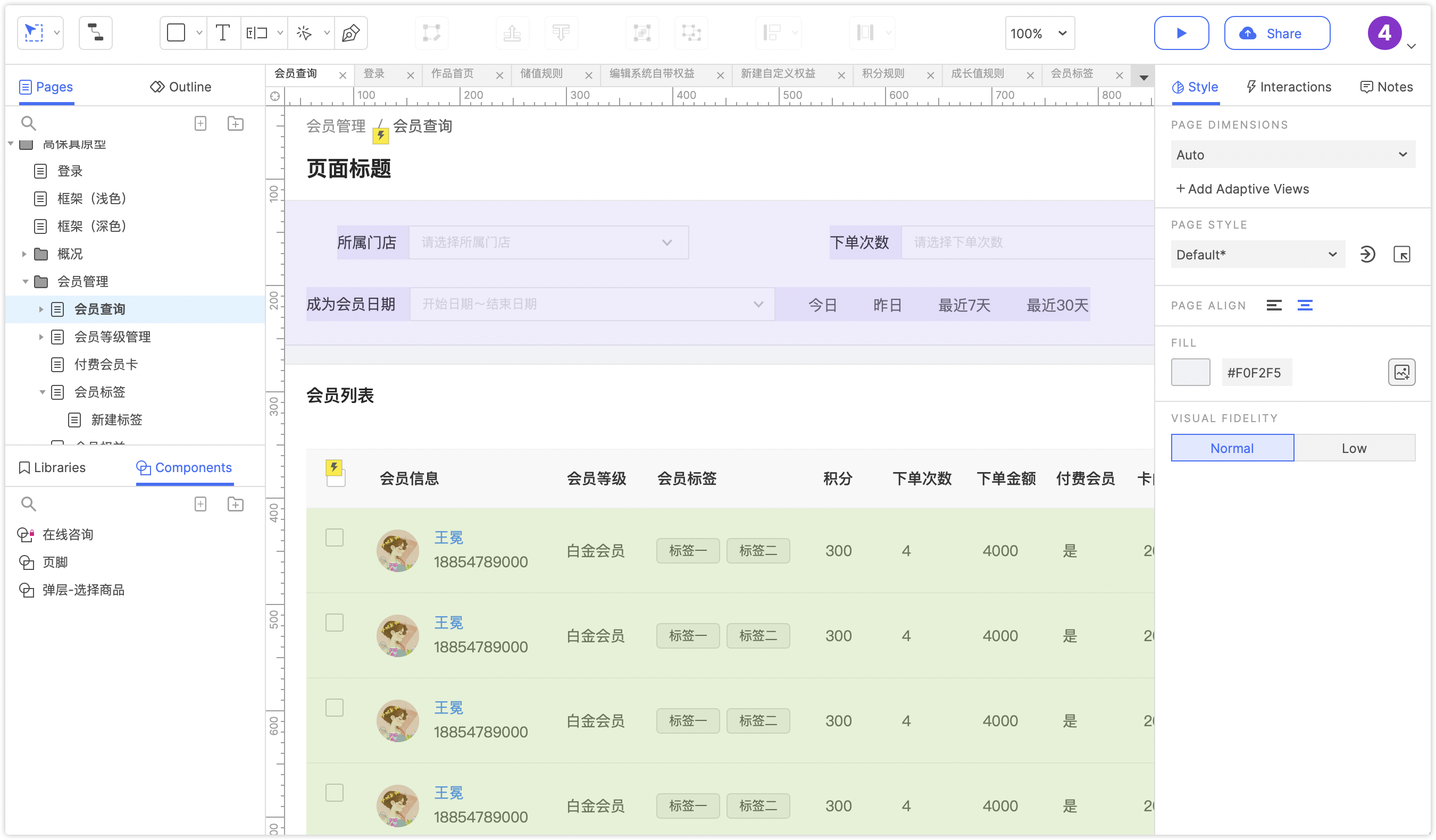Select the Text tool
This screenshot has width=1436, height=840.
click(223, 33)
